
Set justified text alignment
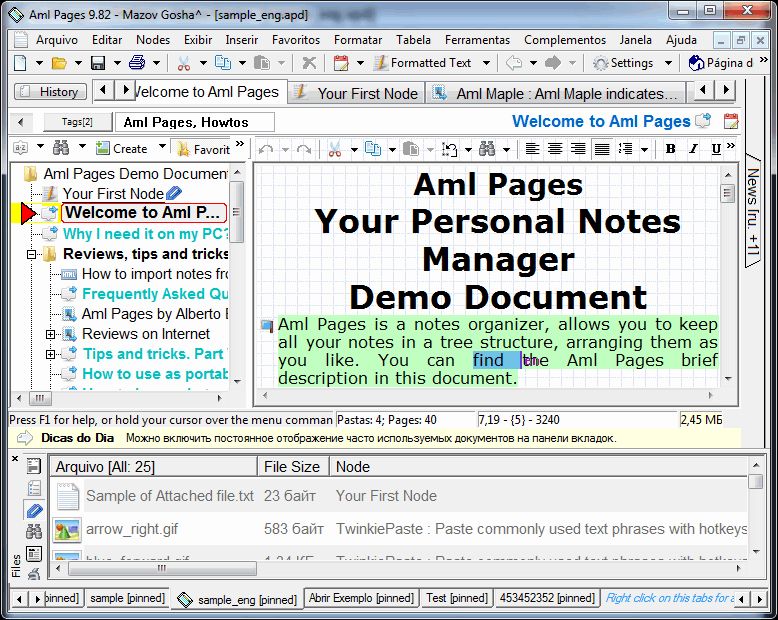[x=602, y=148]
